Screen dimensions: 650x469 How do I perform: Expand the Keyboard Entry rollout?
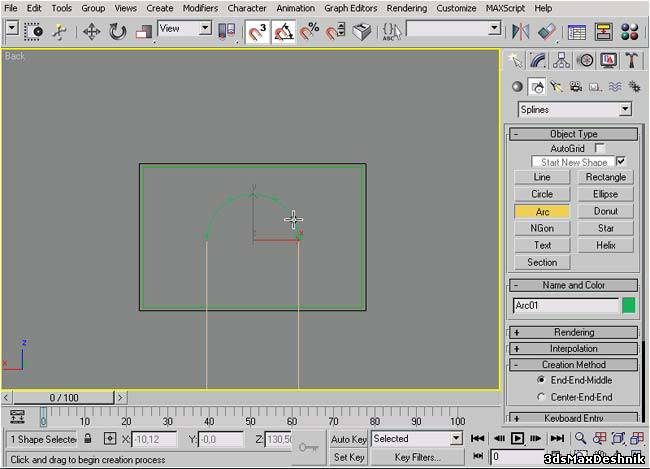click(x=573, y=418)
